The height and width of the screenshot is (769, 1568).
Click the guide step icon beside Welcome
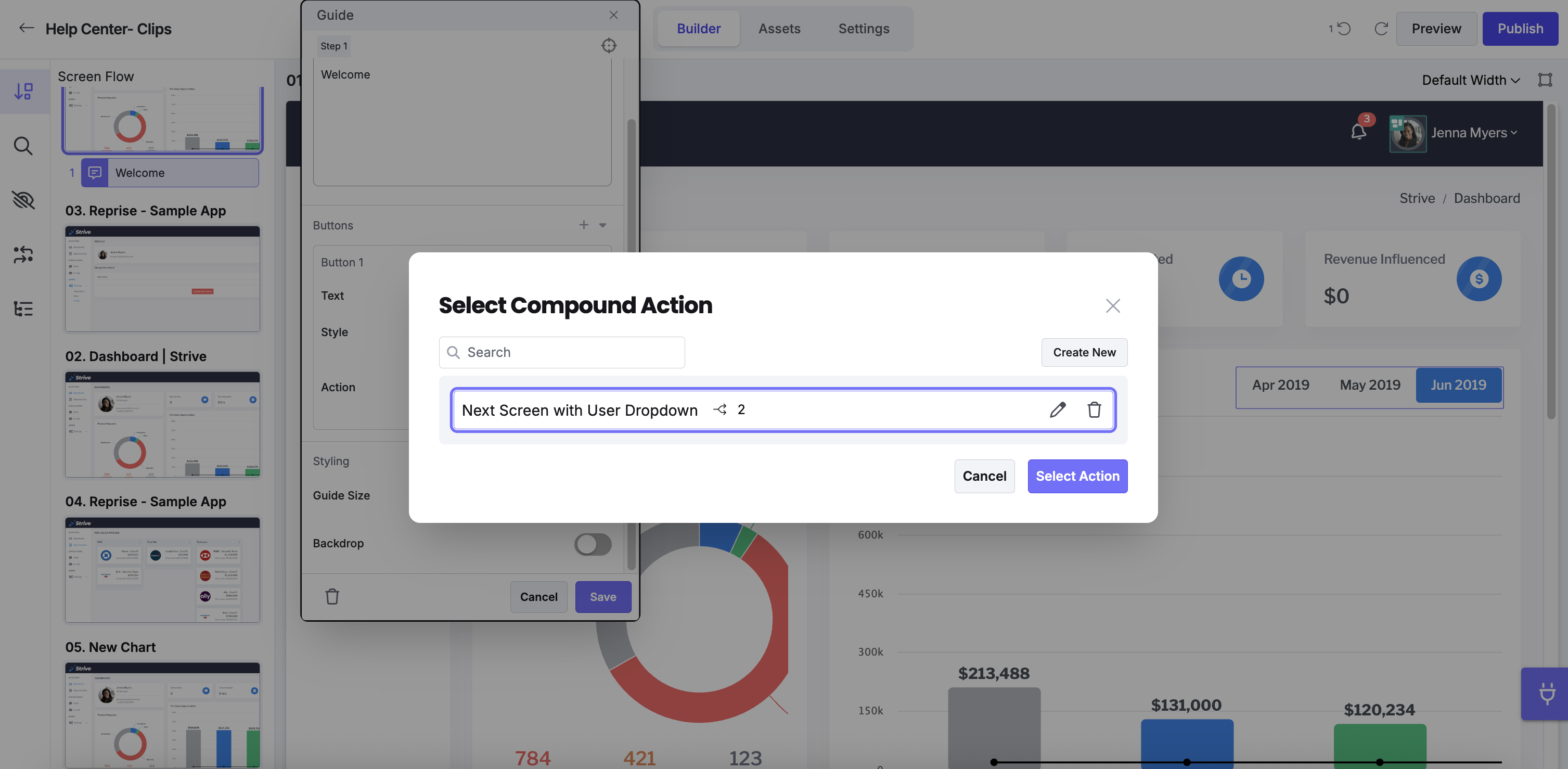[95, 173]
